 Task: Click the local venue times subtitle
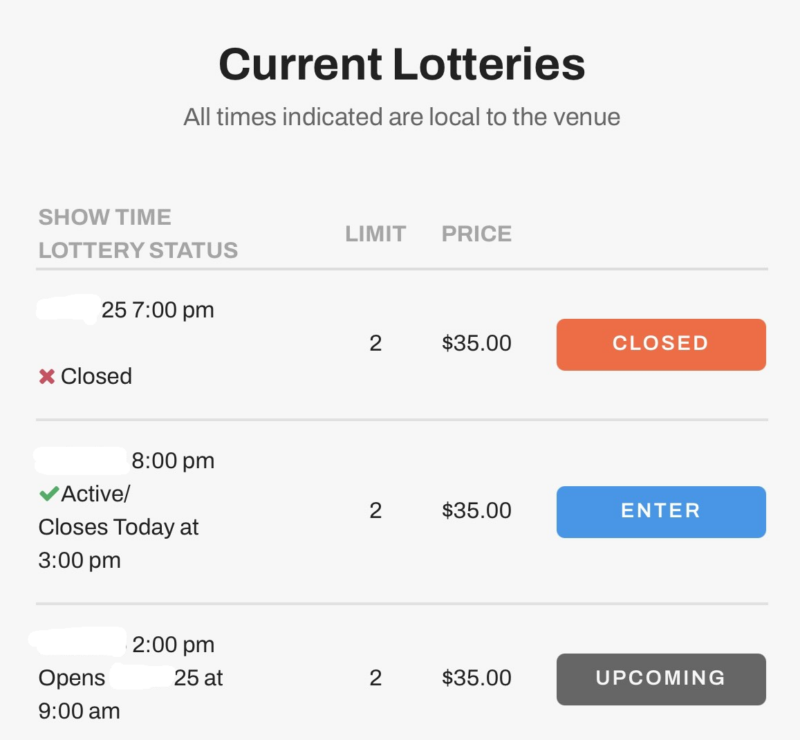[401, 117]
